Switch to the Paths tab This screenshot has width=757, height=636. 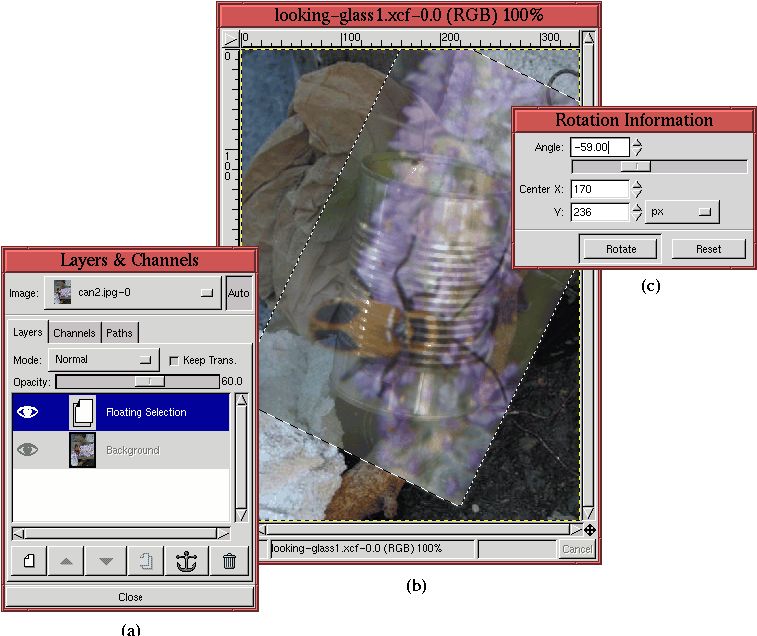click(x=119, y=333)
